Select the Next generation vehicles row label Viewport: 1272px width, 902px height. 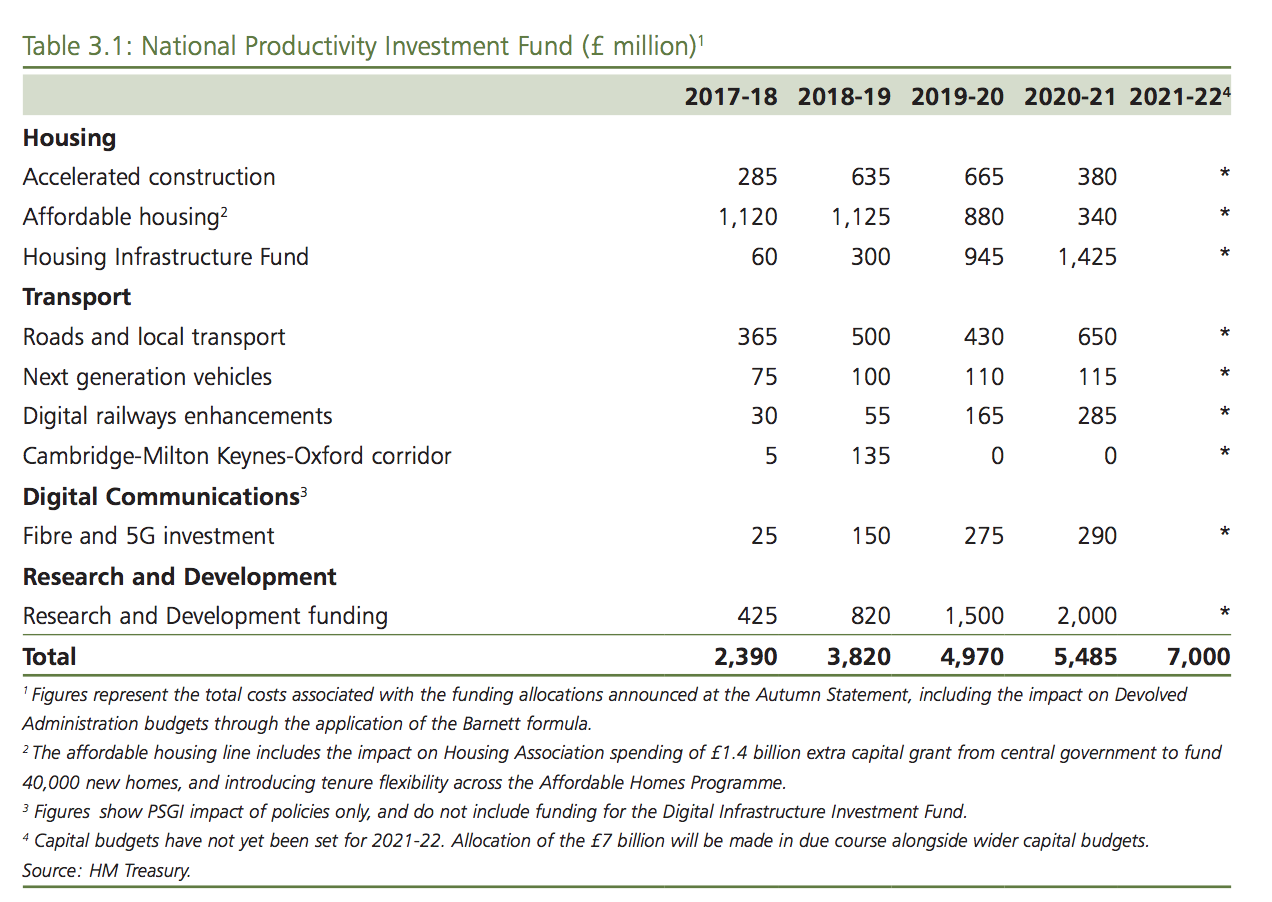[x=147, y=377]
